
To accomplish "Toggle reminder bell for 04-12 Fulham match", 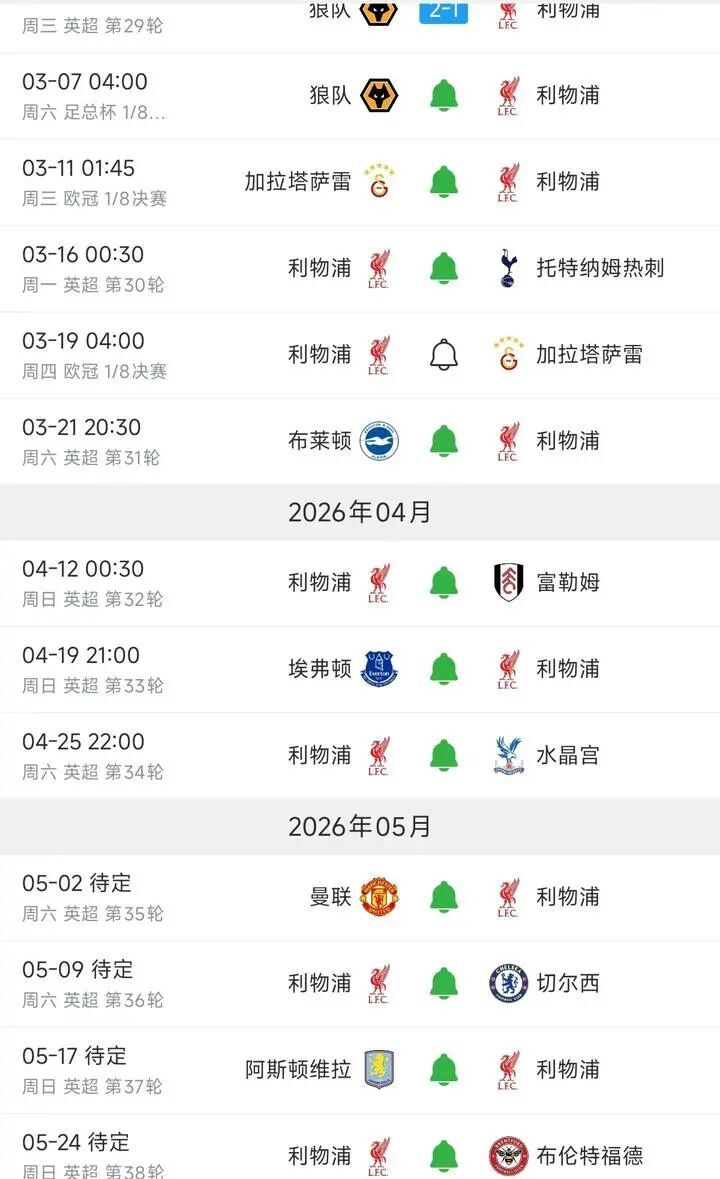I will click(444, 582).
